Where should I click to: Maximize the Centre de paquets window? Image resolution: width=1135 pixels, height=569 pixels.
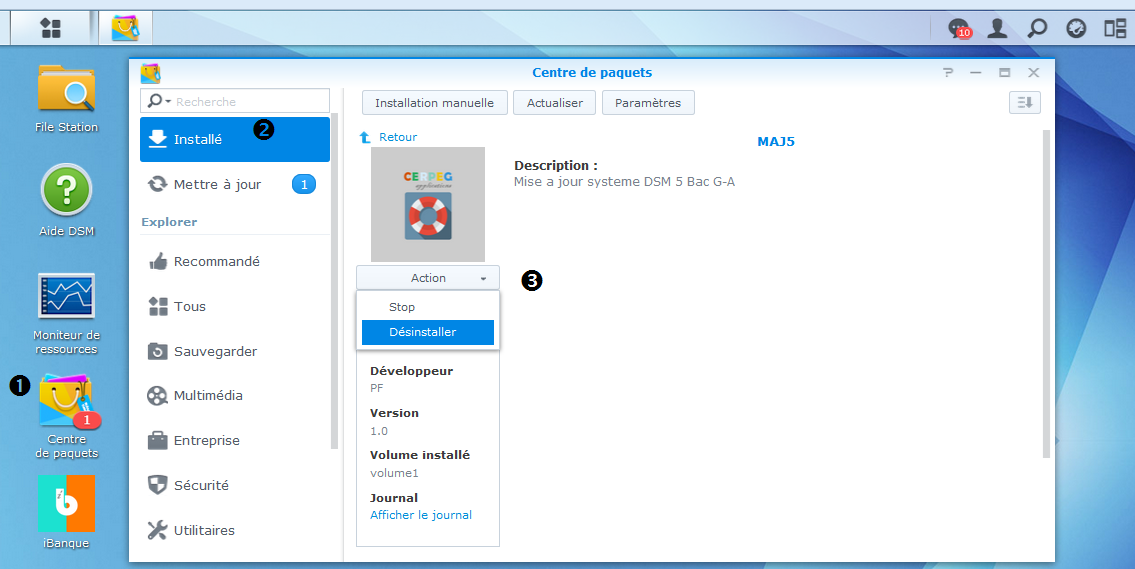(1005, 72)
